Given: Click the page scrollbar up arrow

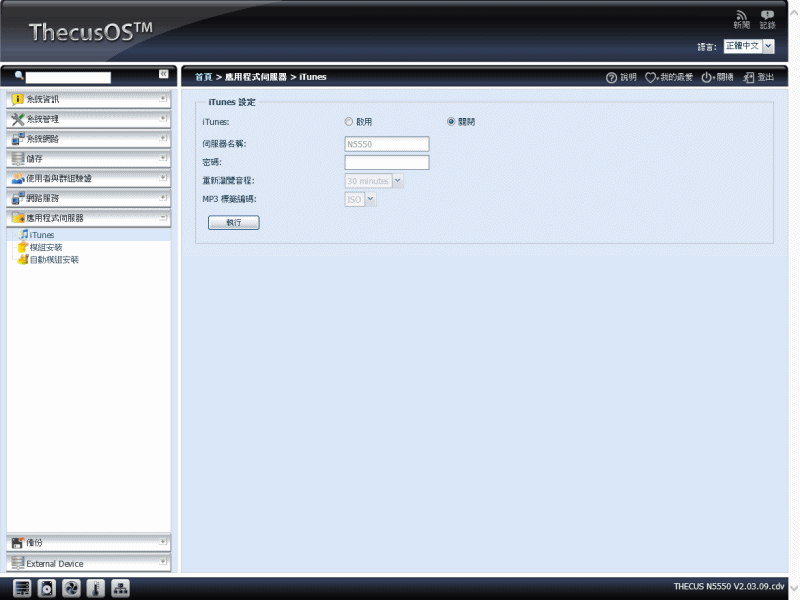Looking at the screenshot, I should pyautogui.click(x=794, y=13).
